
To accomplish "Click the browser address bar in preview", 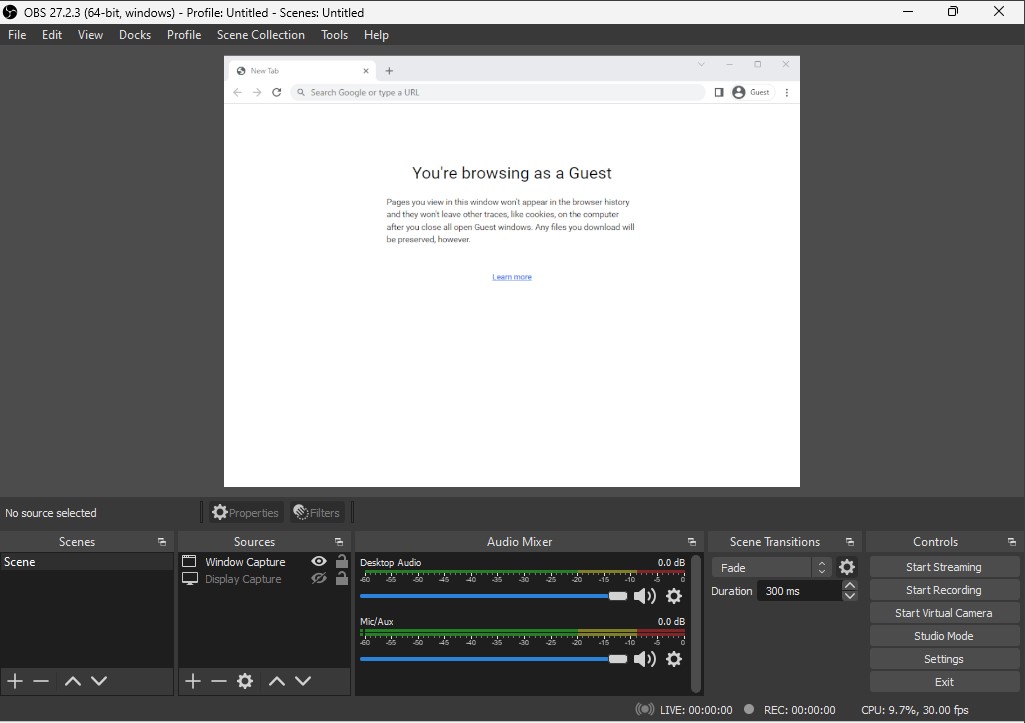I will 498,92.
